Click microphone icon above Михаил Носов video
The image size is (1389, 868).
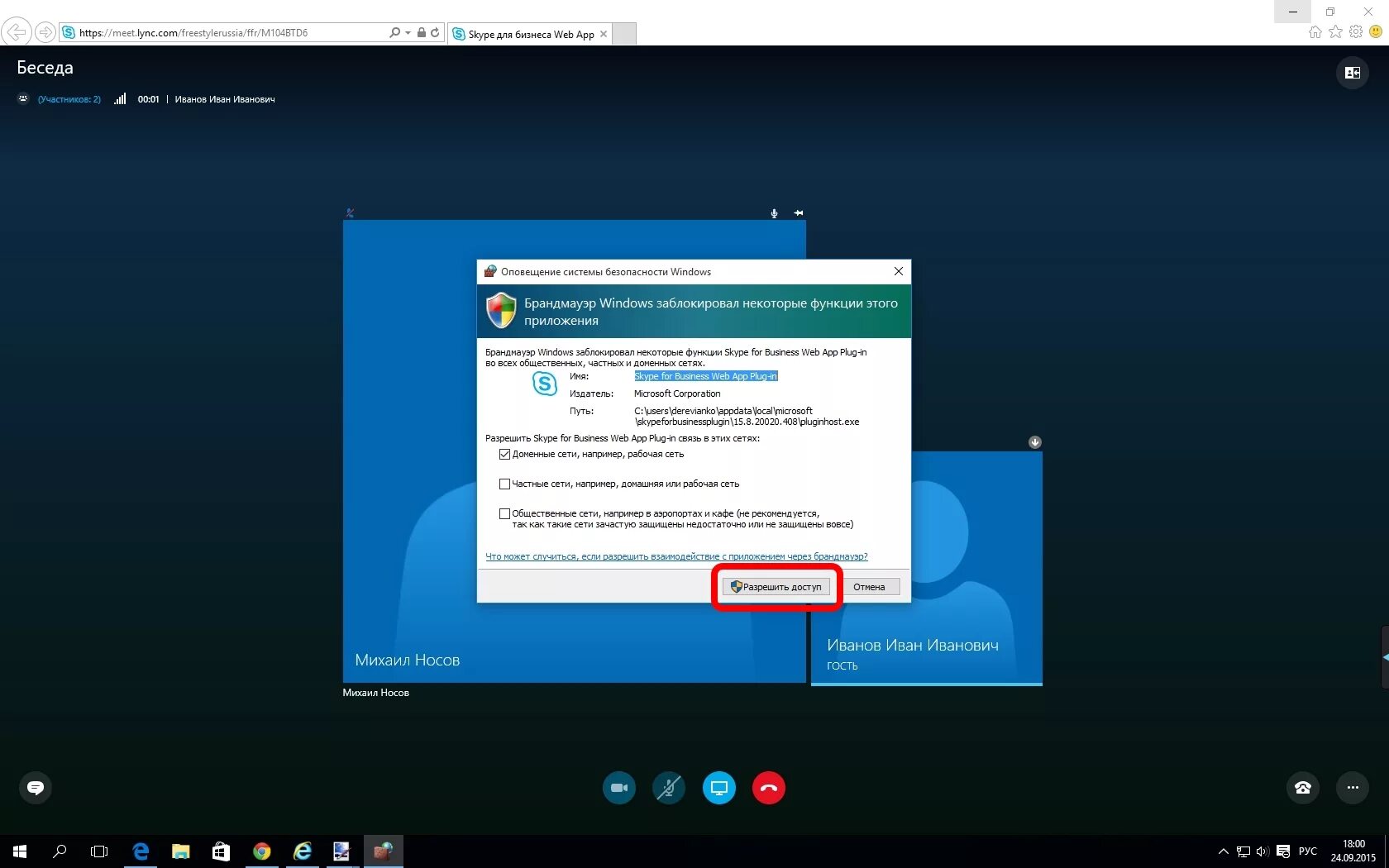tap(774, 213)
